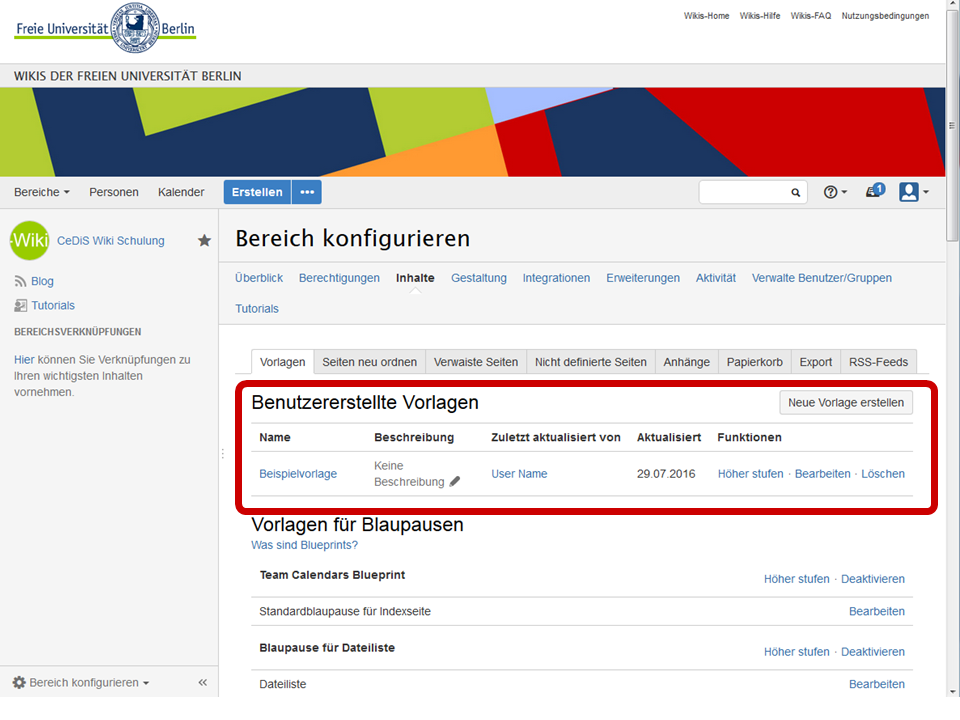
Task: Click Höher stufen for Blaupause für Dateiliste
Action: pyautogui.click(x=797, y=652)
